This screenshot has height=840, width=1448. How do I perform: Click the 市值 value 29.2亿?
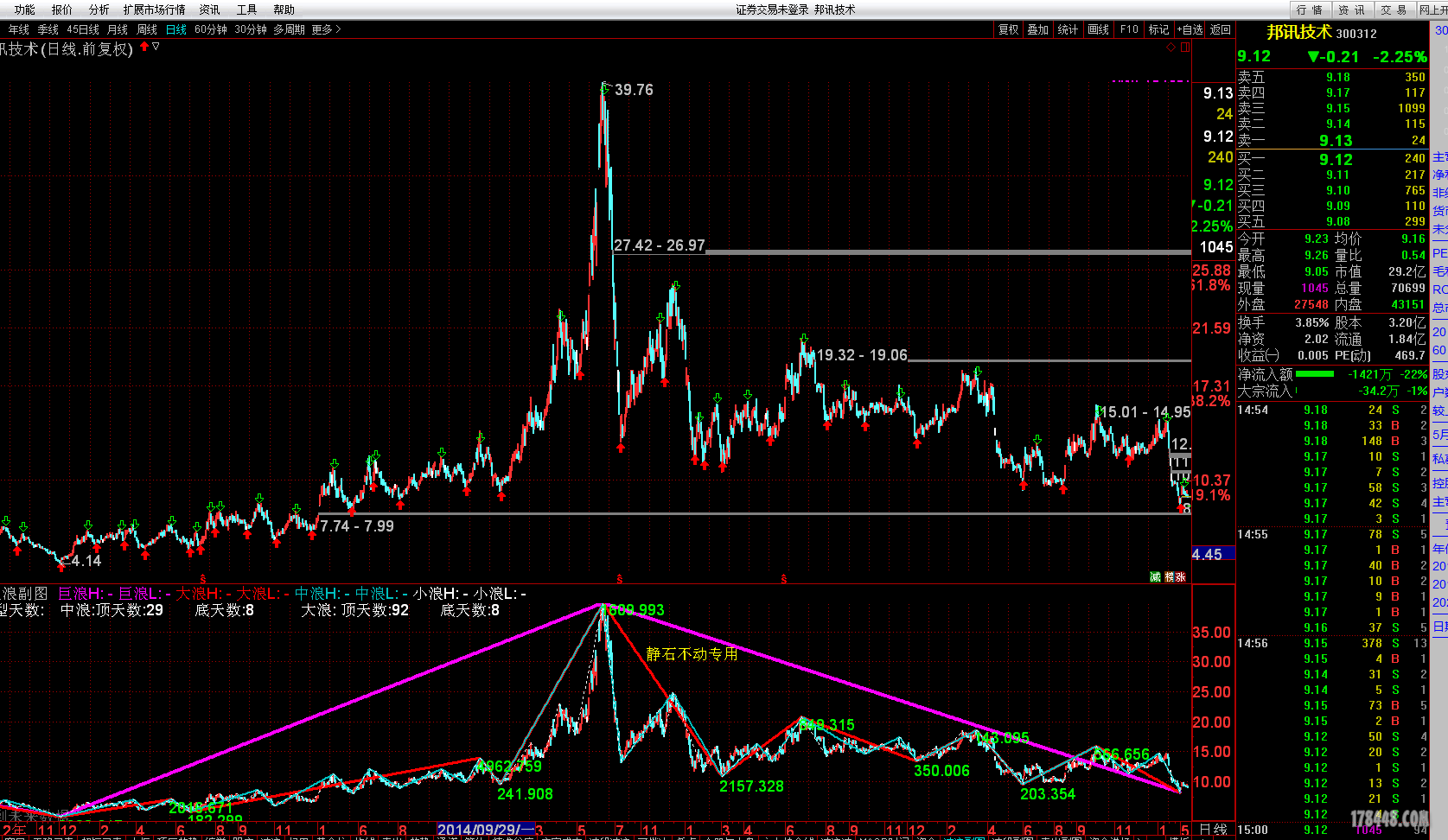(1407, 271)
